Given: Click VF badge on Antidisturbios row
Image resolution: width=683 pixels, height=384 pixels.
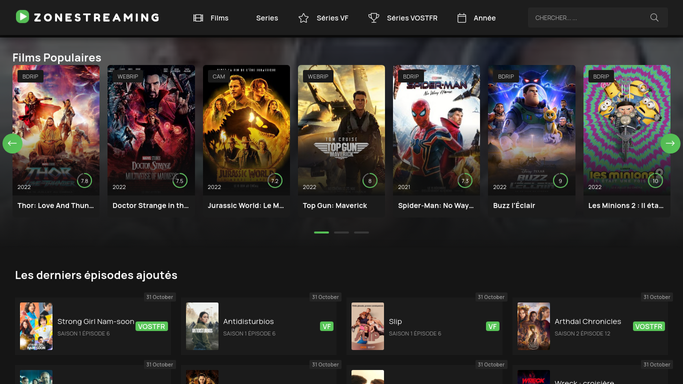Looking at the screenshot, I should tap(327, 326).
